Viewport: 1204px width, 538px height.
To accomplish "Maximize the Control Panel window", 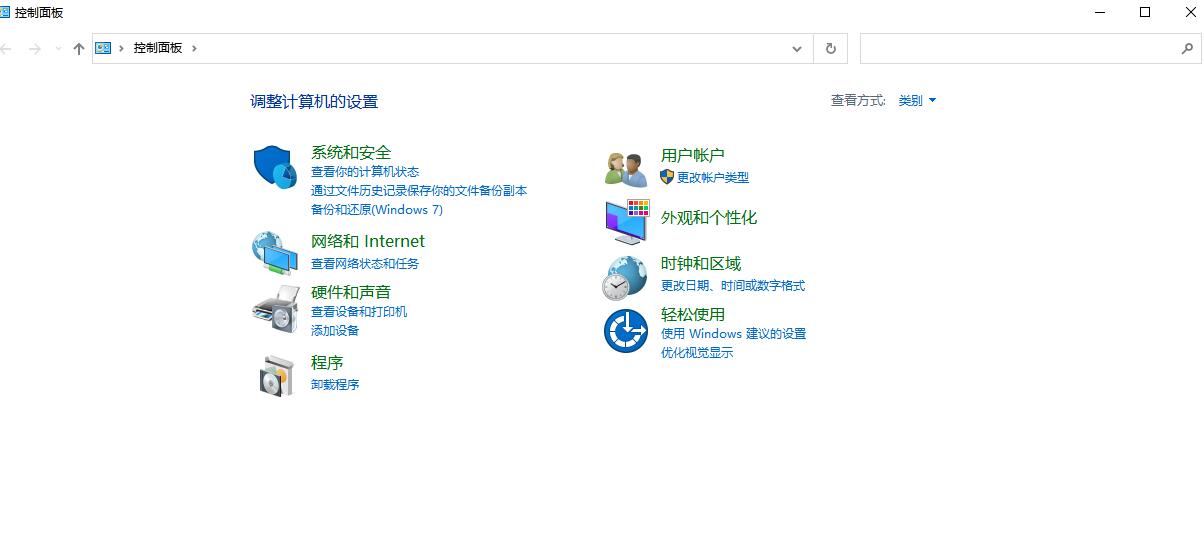I will [1146, 12].
